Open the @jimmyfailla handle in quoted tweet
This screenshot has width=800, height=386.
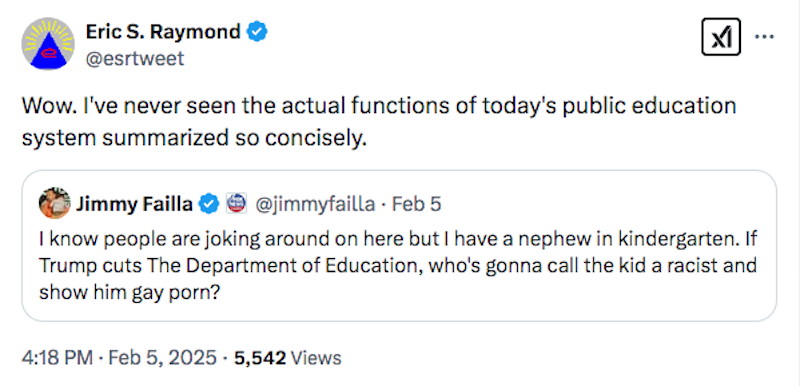314,204
